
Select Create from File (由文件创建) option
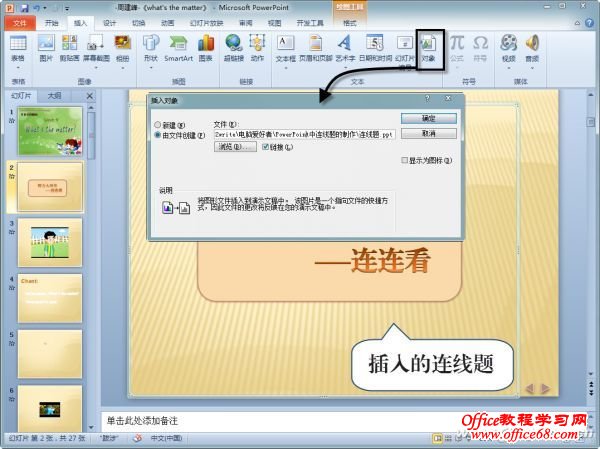[157, 135]
